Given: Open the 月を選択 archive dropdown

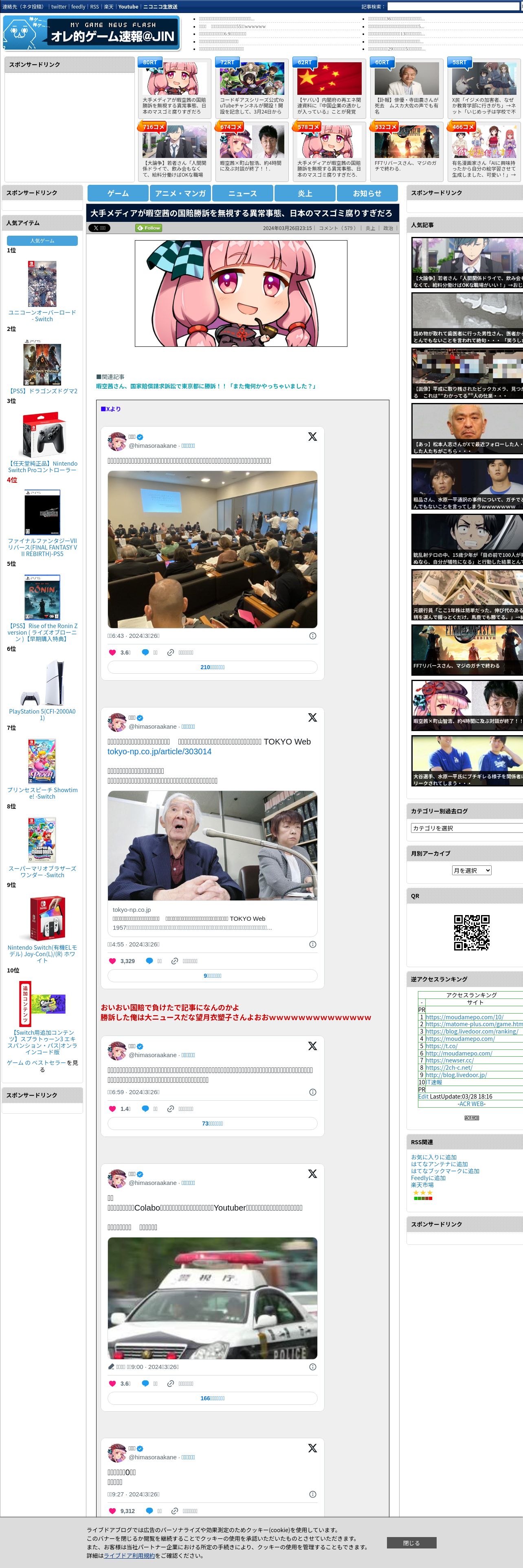Looking at the screenshot, I should click(471, 870).
